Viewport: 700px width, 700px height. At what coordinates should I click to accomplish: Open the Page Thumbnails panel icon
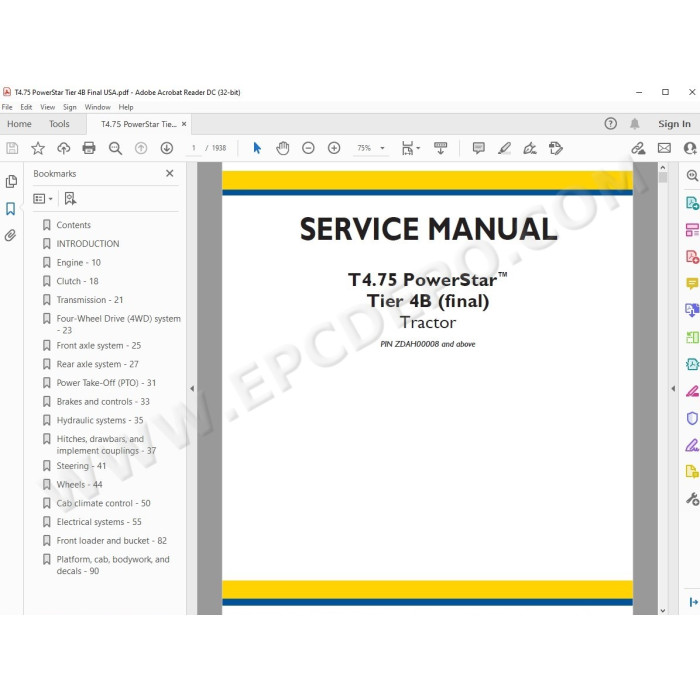[x=11, y=181]
